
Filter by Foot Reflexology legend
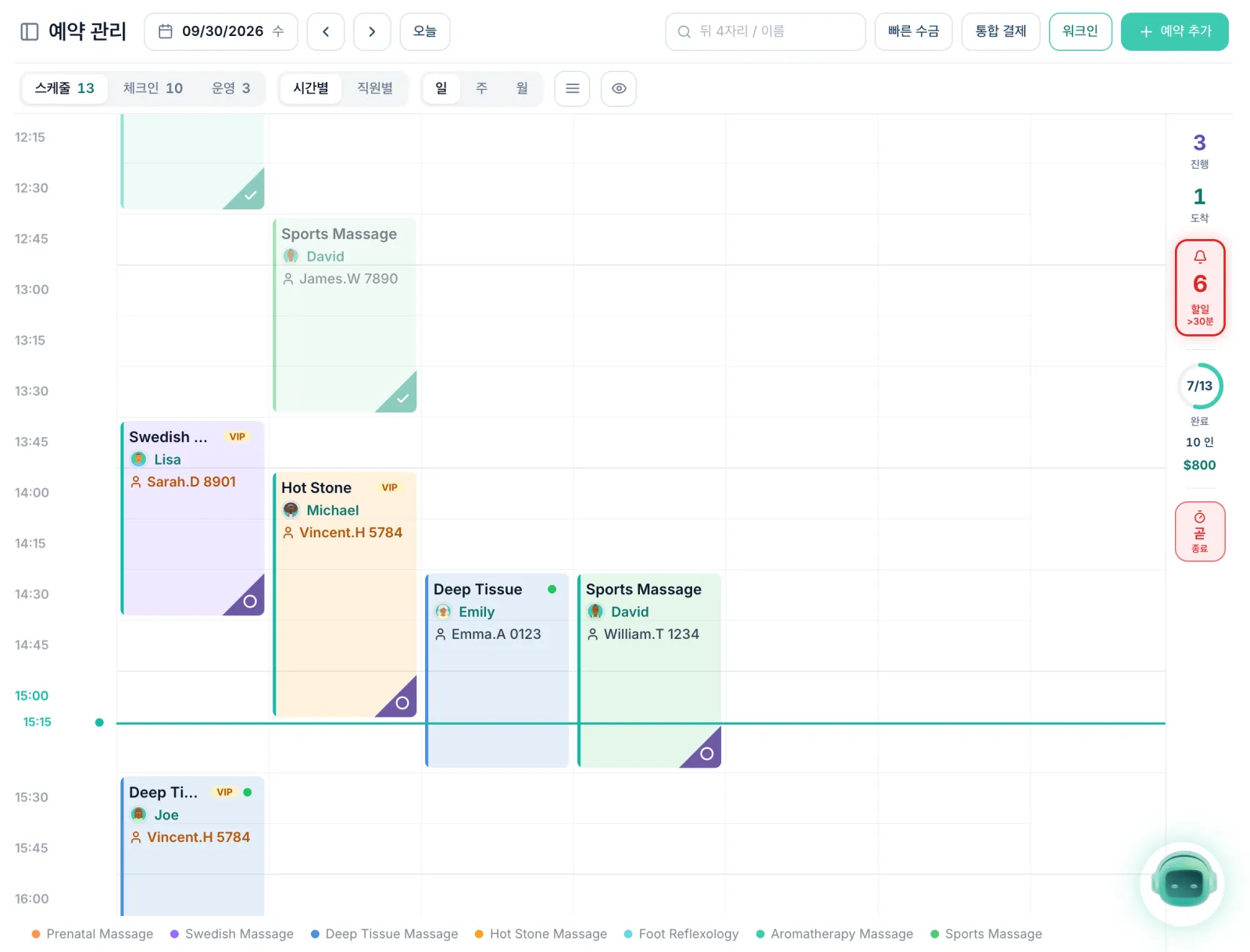point(681,934)
